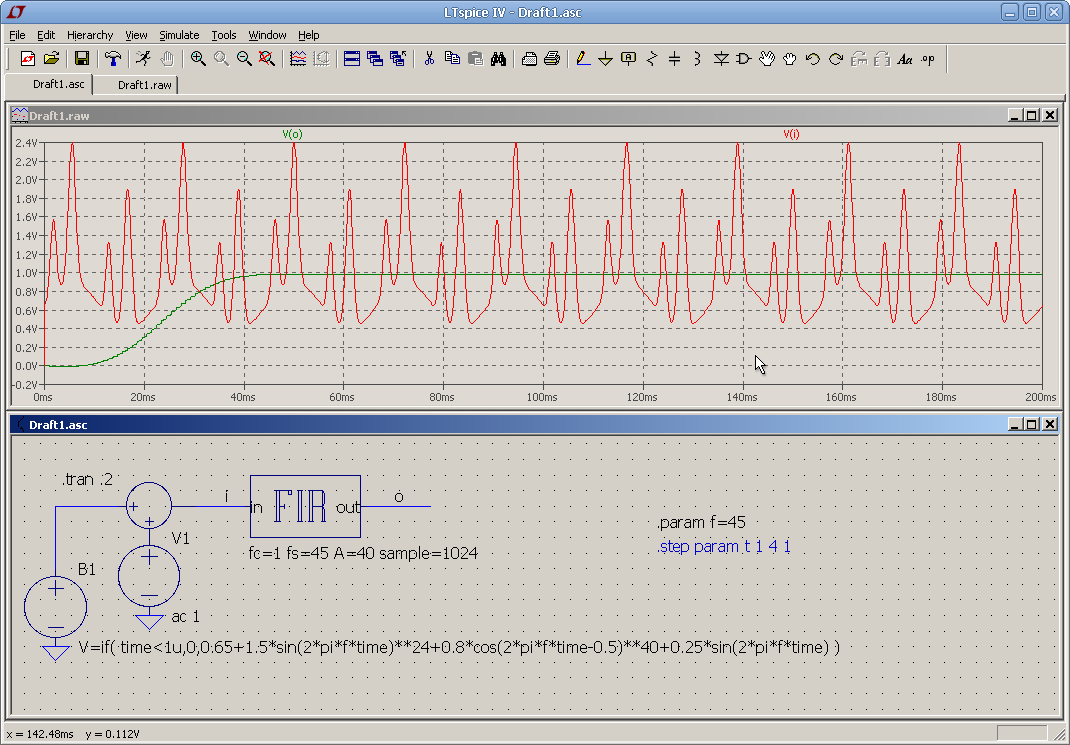
Task: Switch to the Draft1.raw tab
Action: pos(144,85)
